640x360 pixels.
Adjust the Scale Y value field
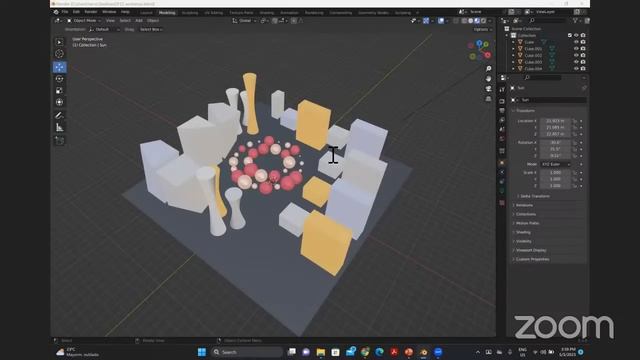coord(555,179)
